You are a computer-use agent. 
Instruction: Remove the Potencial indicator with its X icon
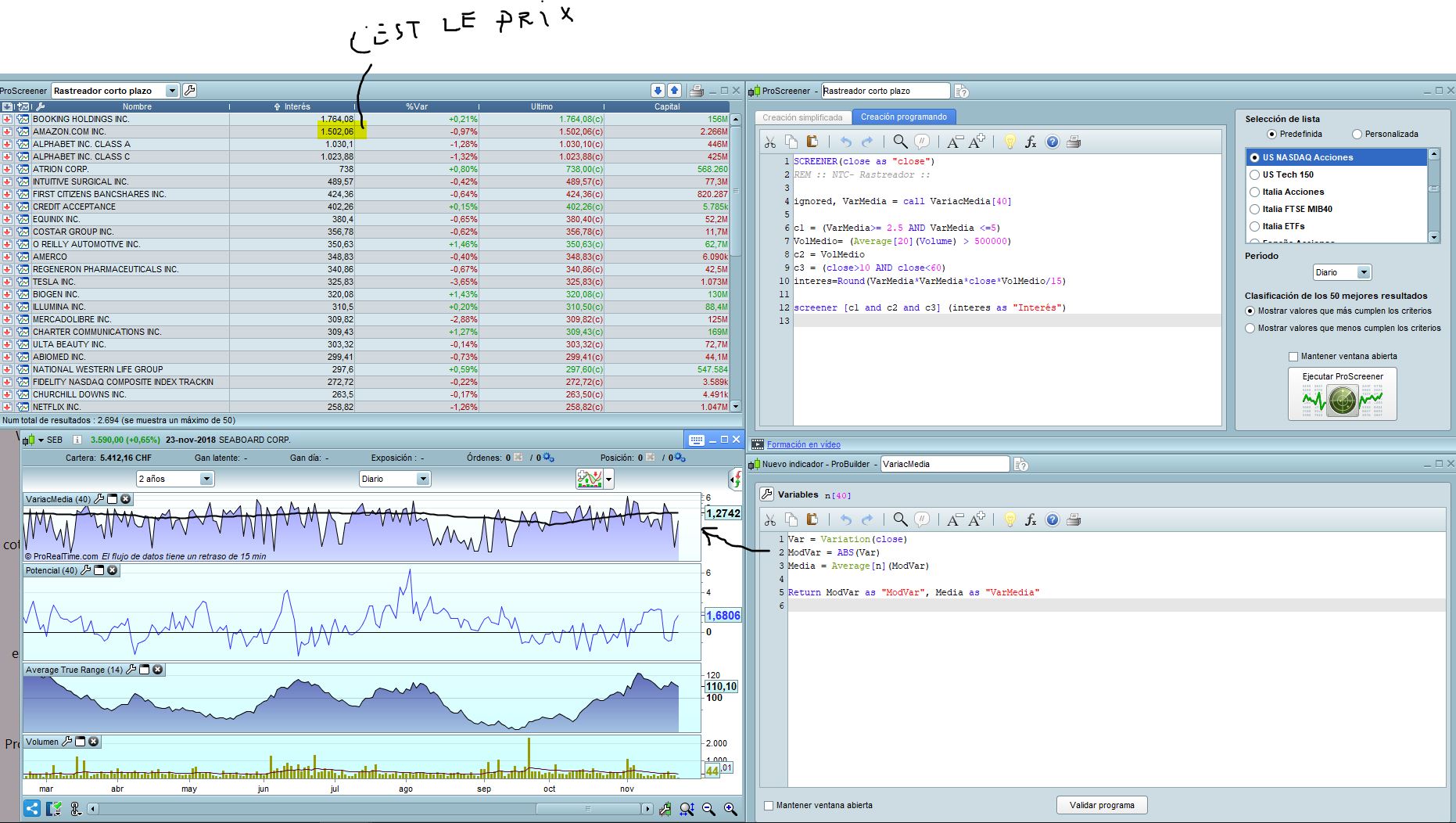point(113,570)
